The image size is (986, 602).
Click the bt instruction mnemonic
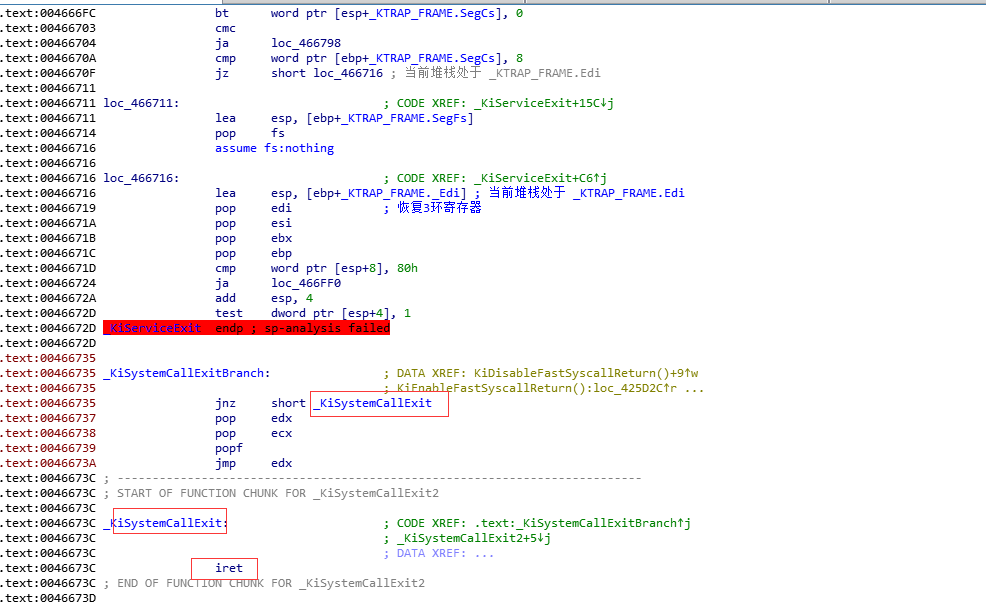click(222, 13)
